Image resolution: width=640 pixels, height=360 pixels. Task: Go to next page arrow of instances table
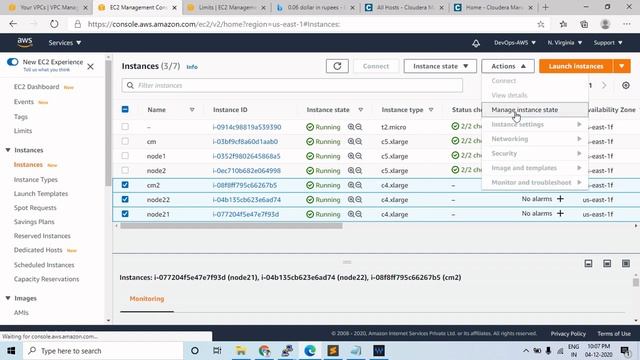pos(604,85)
